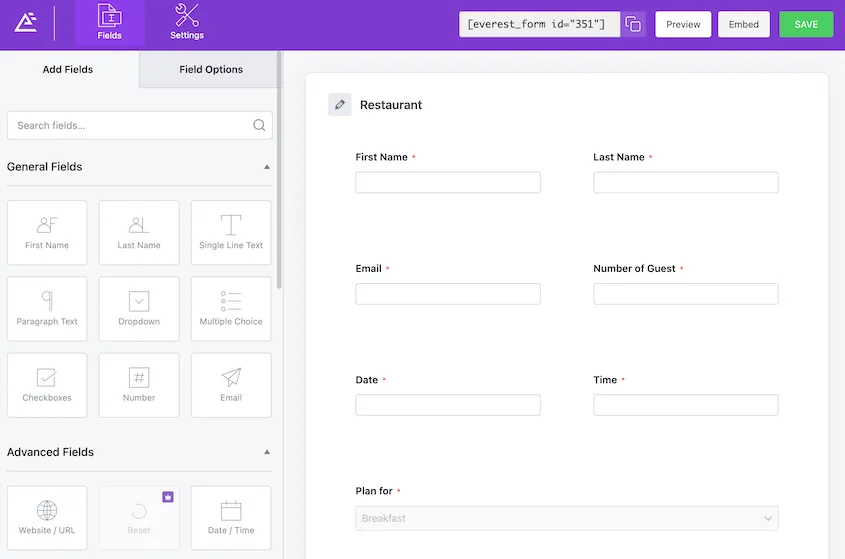Screen dimensions: 845x559
Task: Select the Plan for label
Action: [x=374, y=491]
